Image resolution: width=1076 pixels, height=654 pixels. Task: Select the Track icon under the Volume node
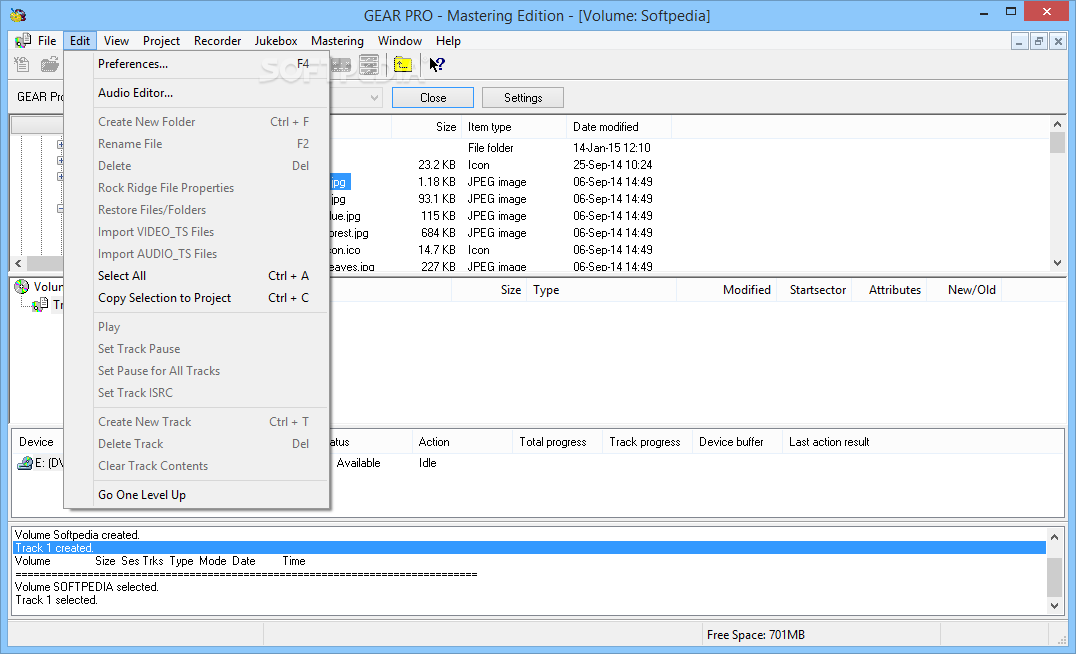pyautogui.click(x=41, y=304)
